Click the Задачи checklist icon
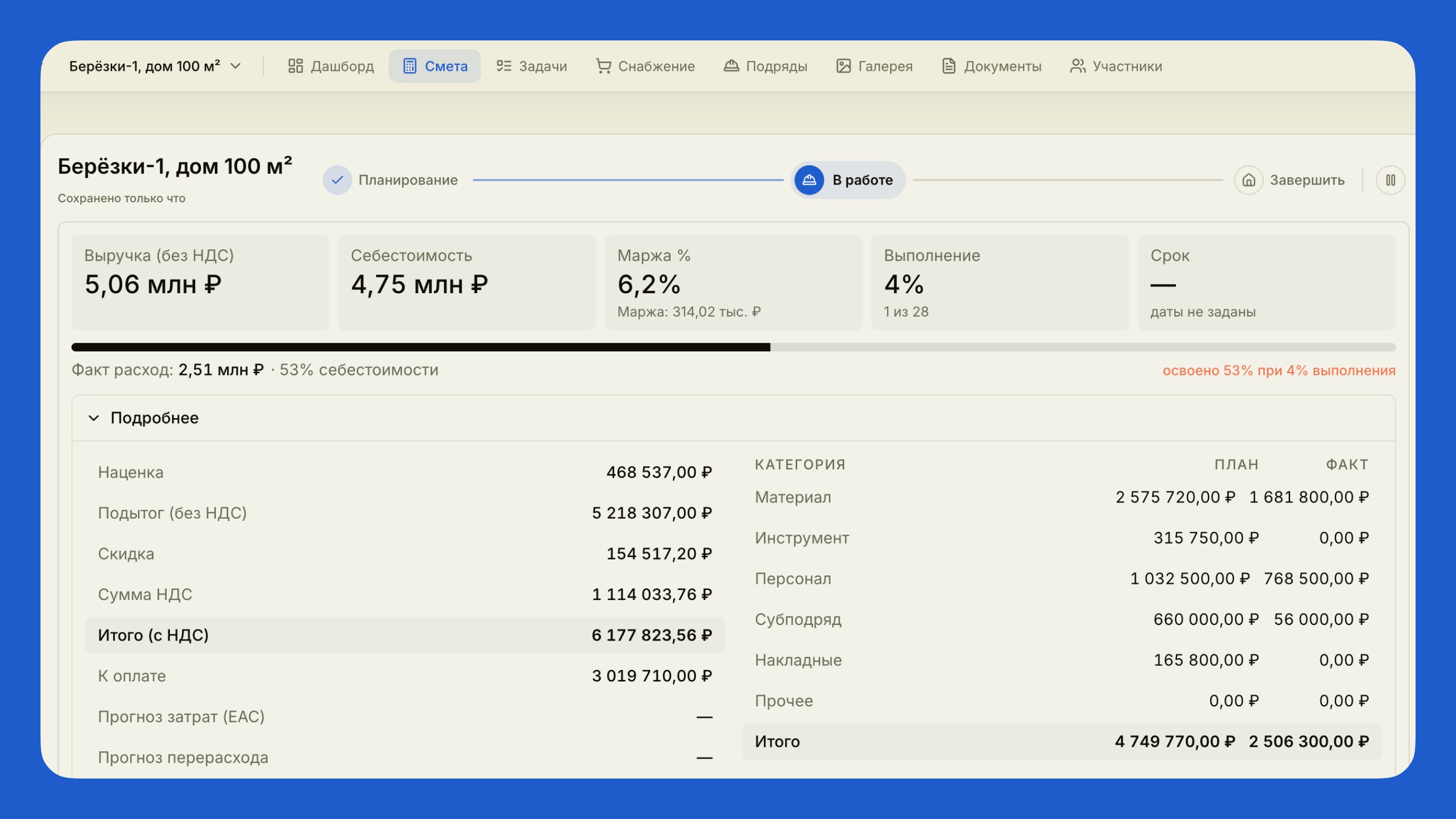 coord(504,66)
